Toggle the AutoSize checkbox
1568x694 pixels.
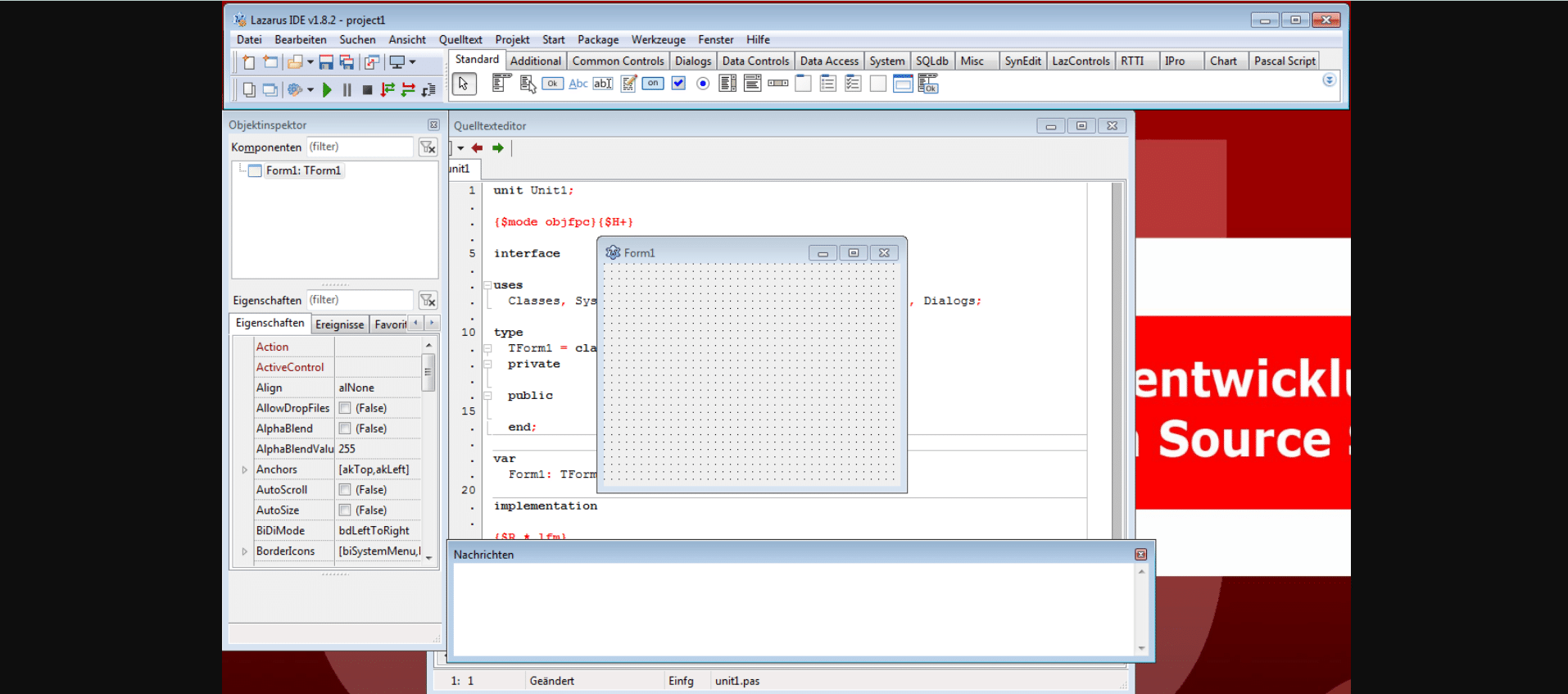pyautogui.click(x=345, y=510)
